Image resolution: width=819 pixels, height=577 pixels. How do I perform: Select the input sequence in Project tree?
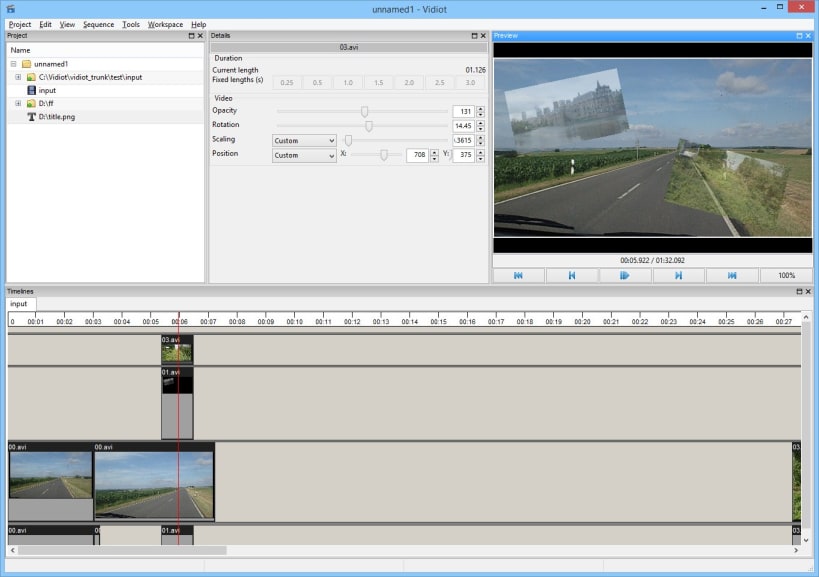pos(46,90)
